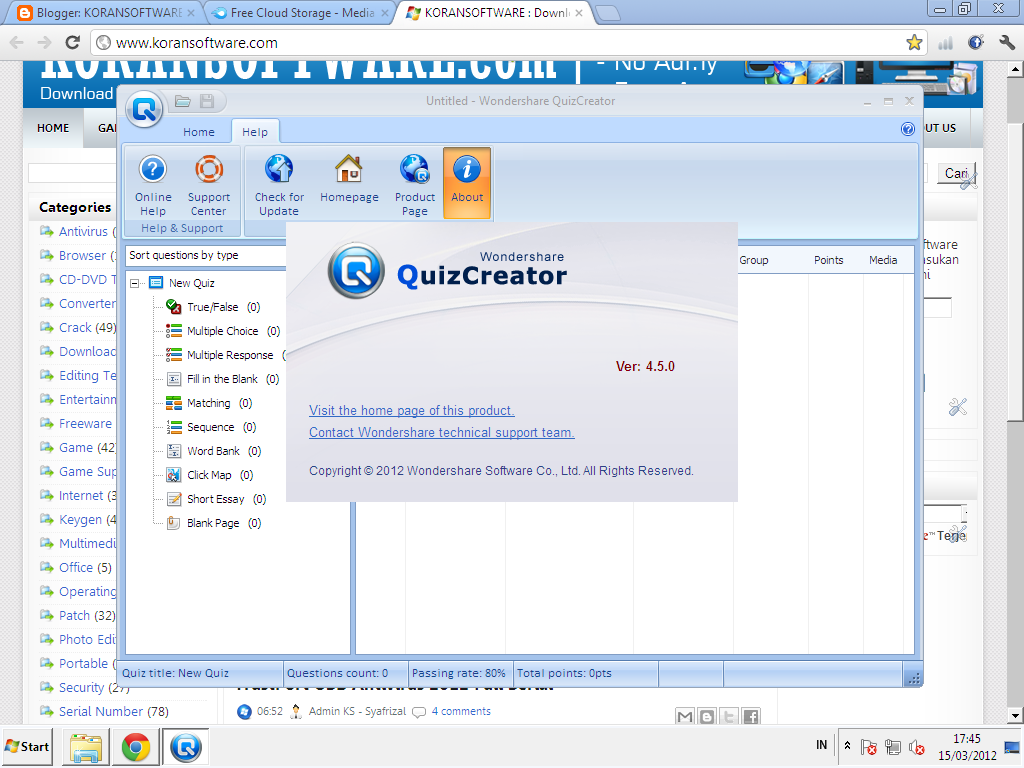Open the Sort questions by type dropdown
Viewport: 1024px width, 768px height.
coord(206,255)
